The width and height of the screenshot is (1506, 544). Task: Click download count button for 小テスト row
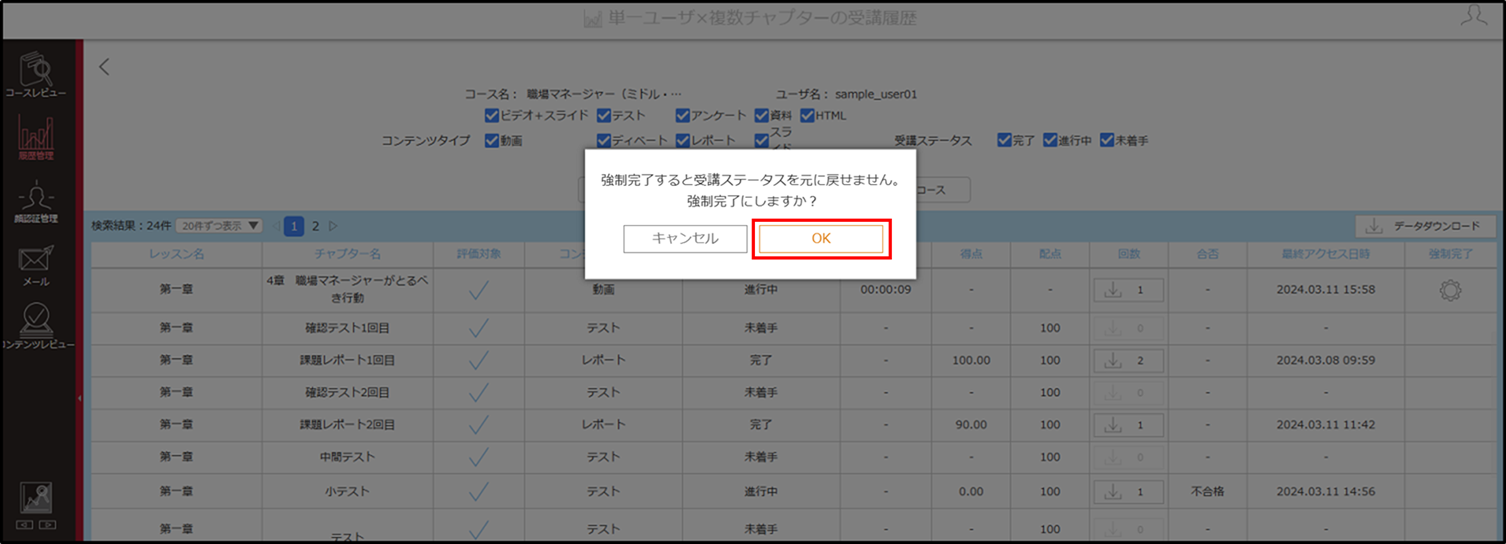[1127, 491]
